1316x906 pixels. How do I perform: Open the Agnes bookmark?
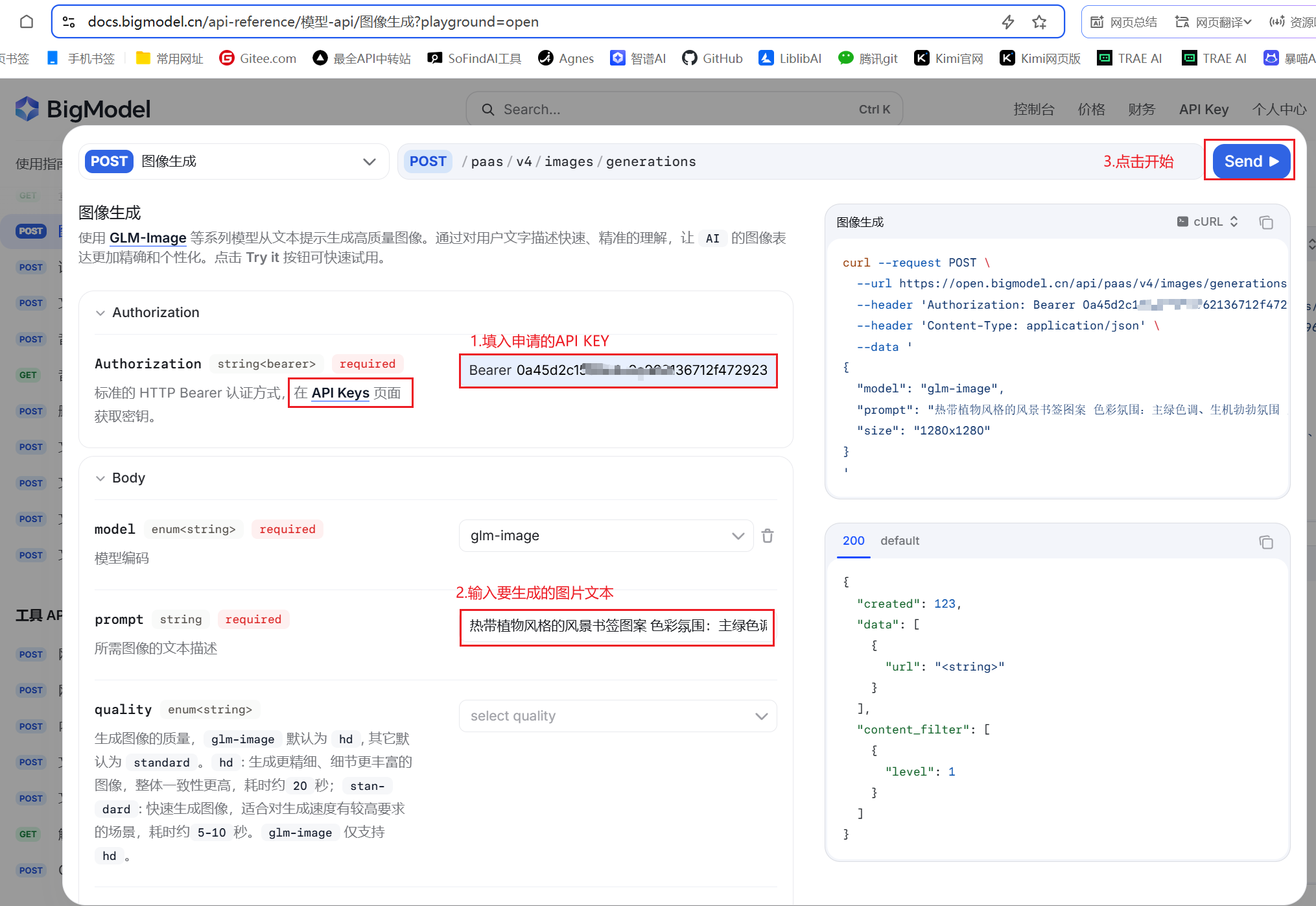tap(566, 58)
